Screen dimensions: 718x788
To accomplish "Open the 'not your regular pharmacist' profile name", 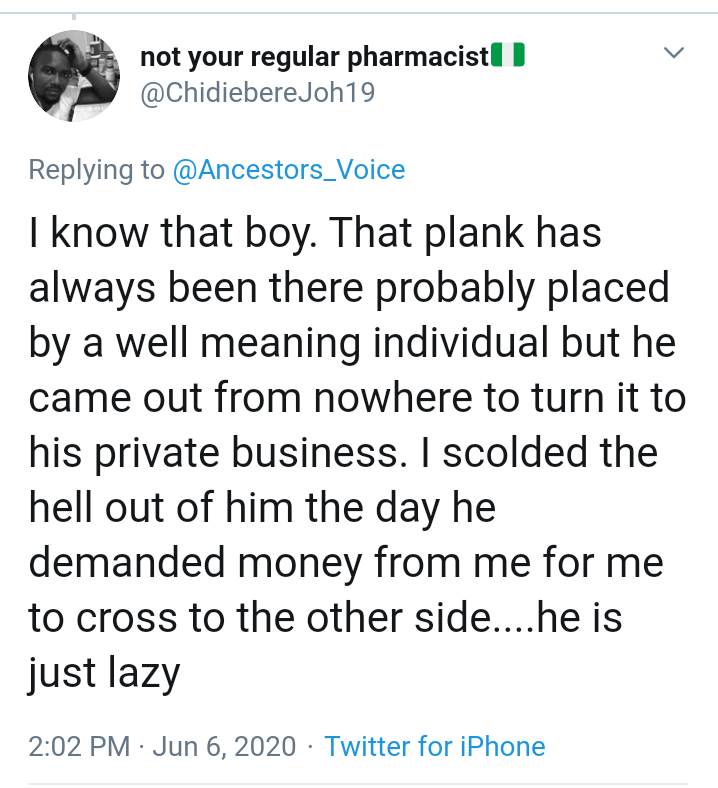I will (x=315, y=57).
